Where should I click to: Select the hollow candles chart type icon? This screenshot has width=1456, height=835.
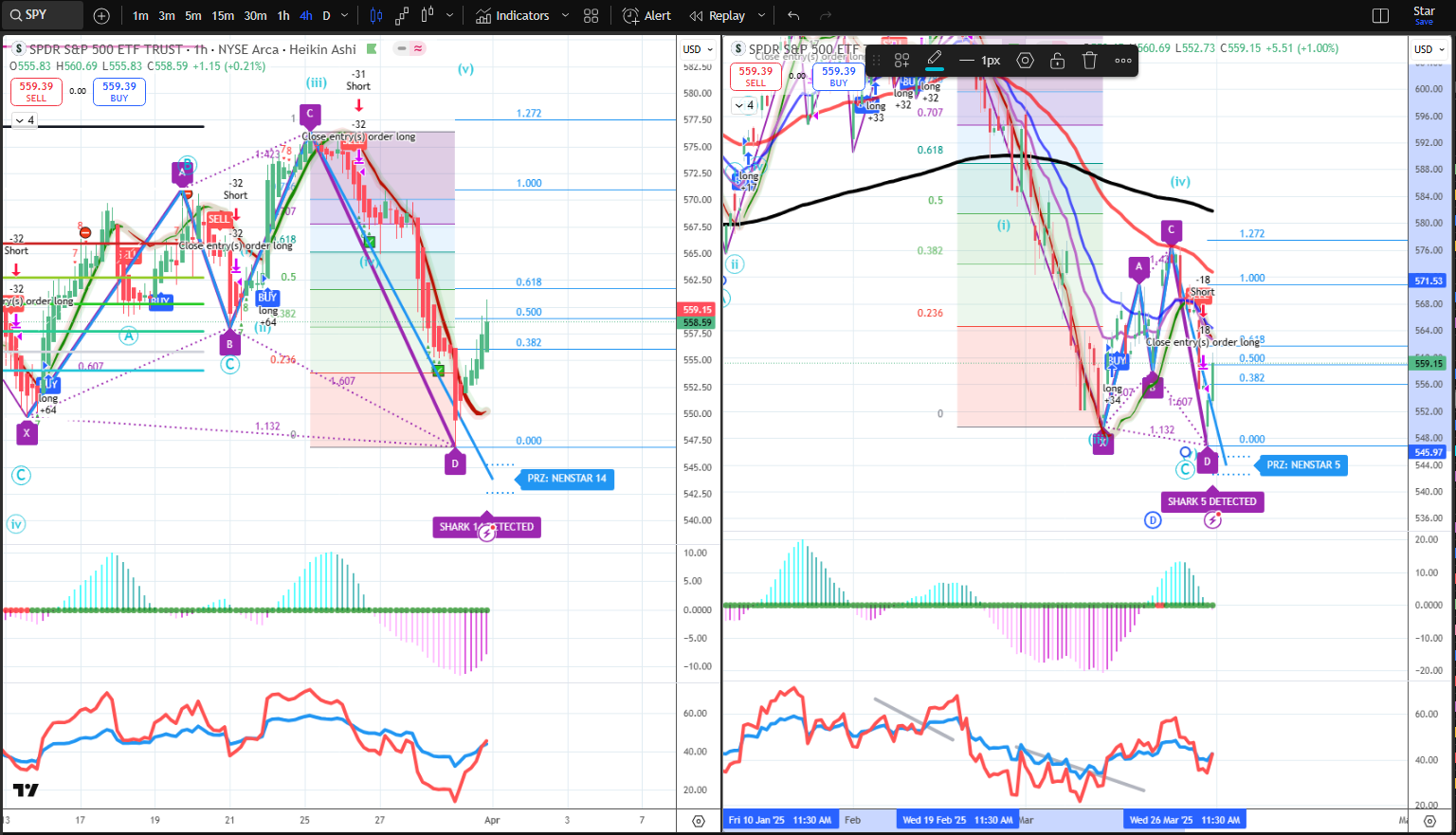click(x=428, y=15)
